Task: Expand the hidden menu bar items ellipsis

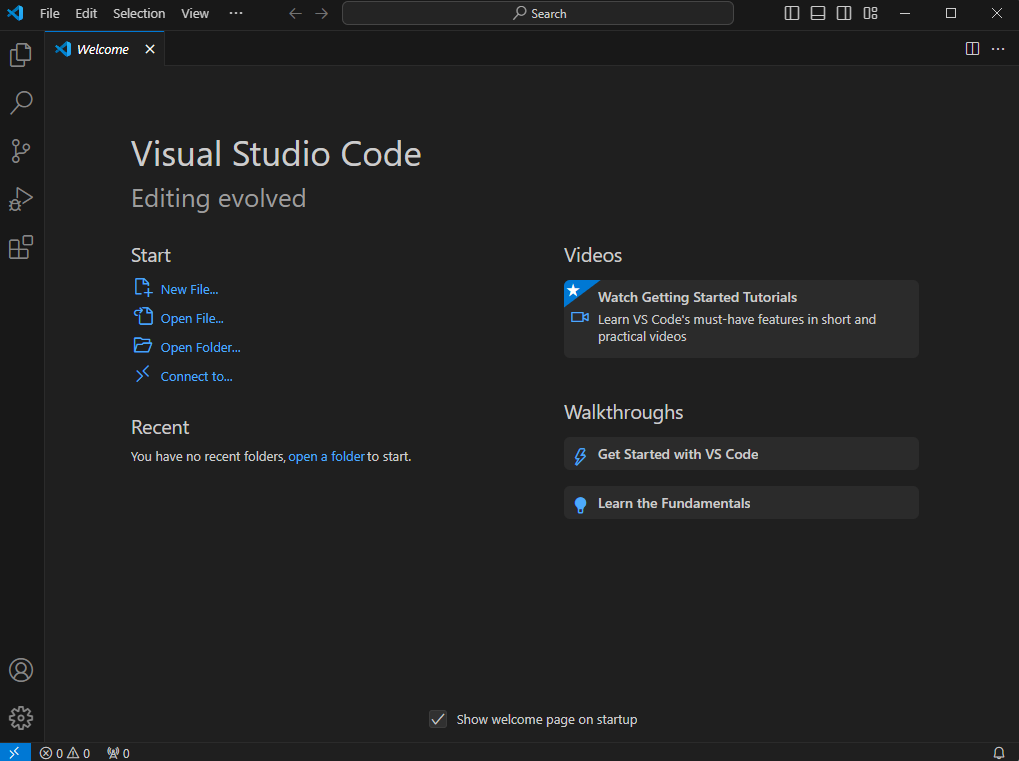Action: click(236, 13)
